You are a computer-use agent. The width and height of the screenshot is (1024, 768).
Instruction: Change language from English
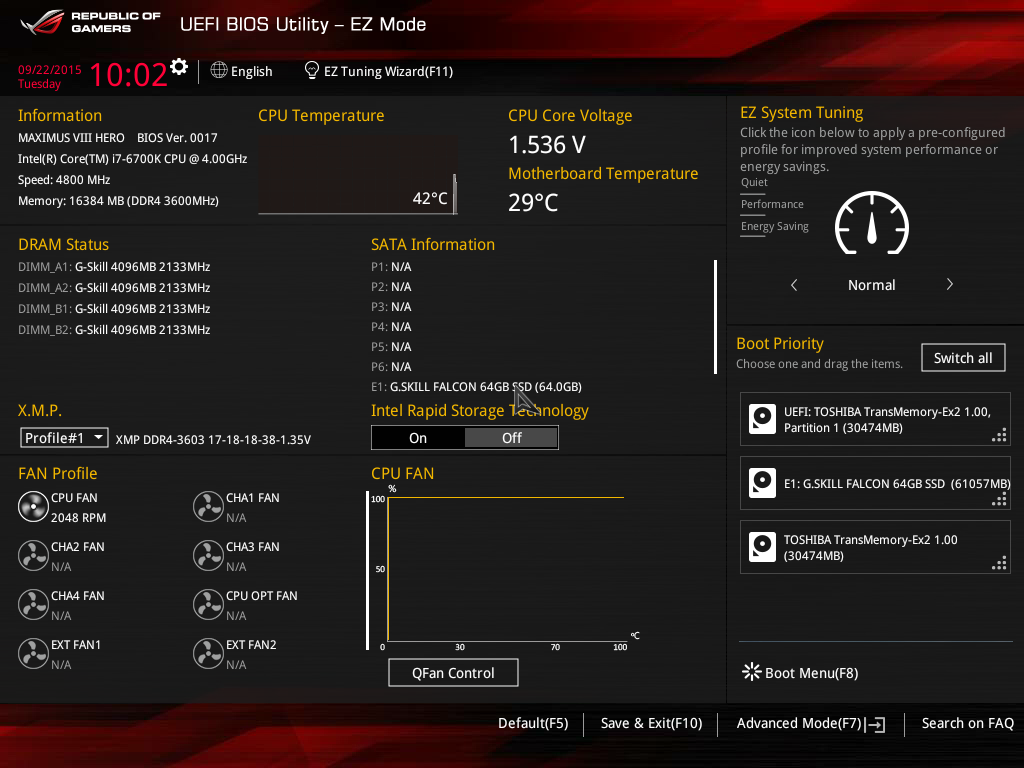(x=242, y=71)
